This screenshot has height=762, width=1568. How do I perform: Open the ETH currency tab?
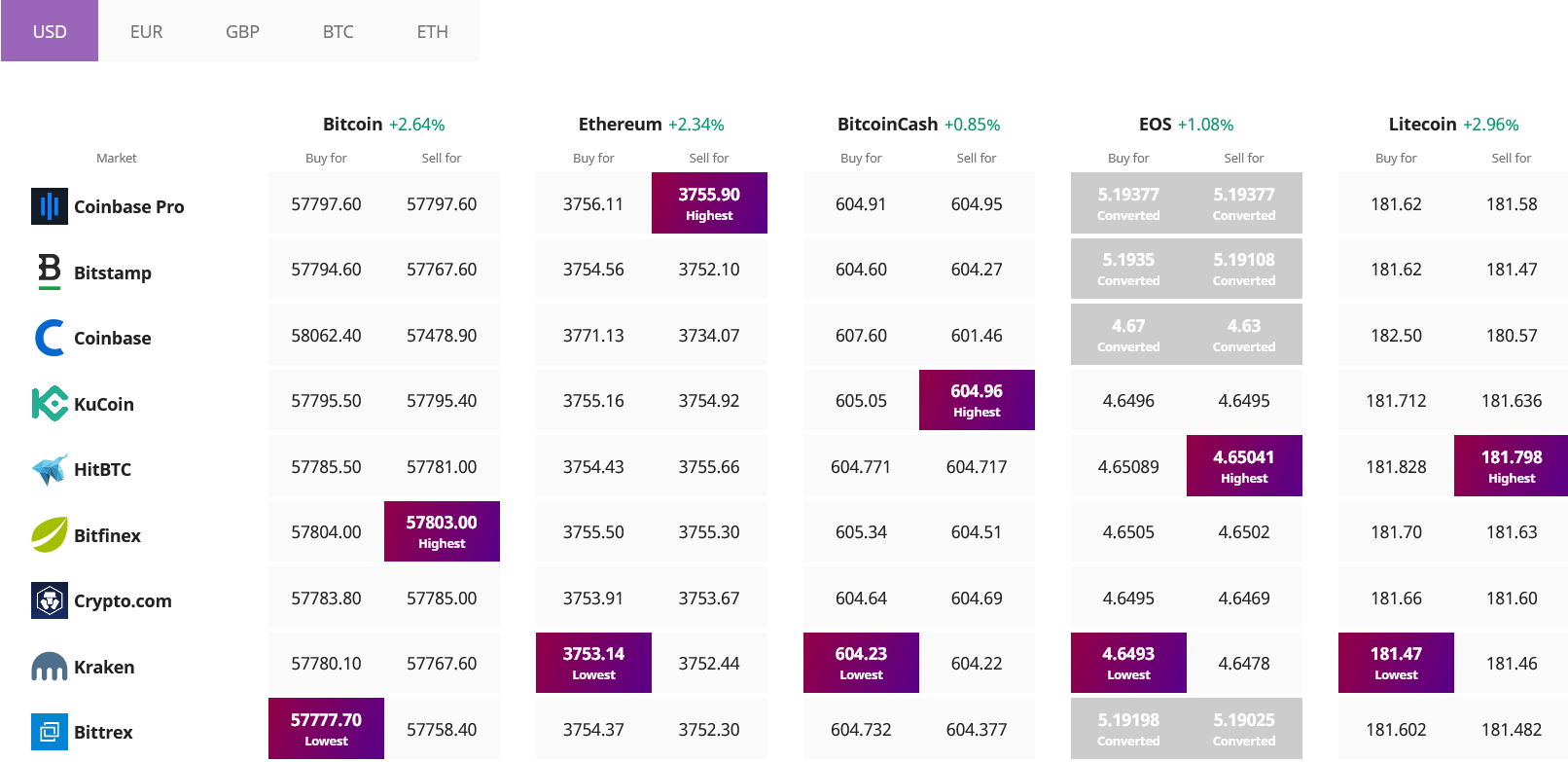433,31
